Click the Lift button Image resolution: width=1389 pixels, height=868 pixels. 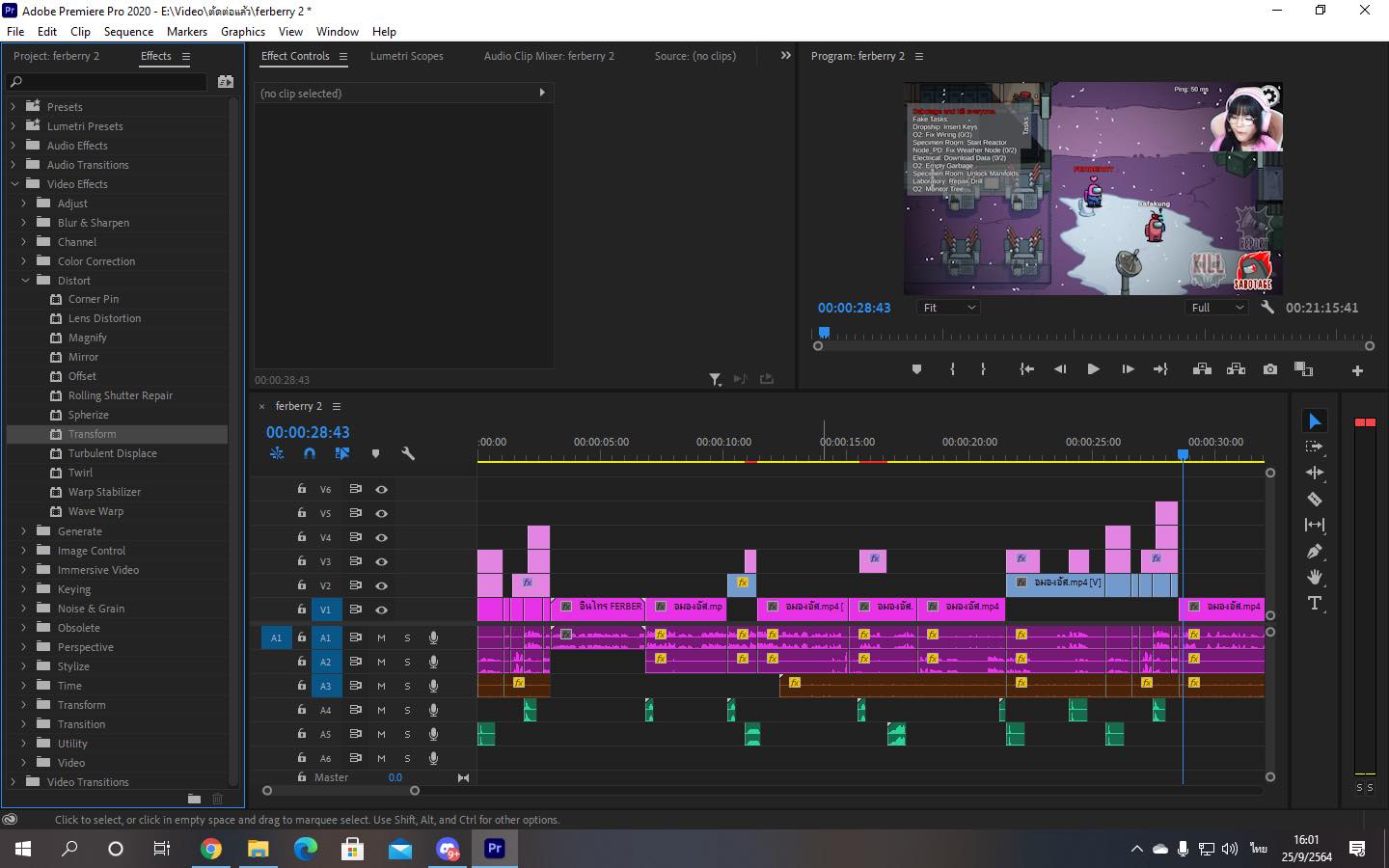click(x=1202, y=369)
